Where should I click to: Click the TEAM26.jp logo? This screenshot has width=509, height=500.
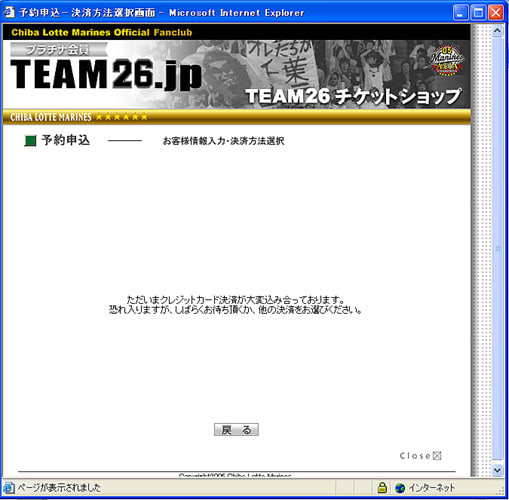pos(106,74)
